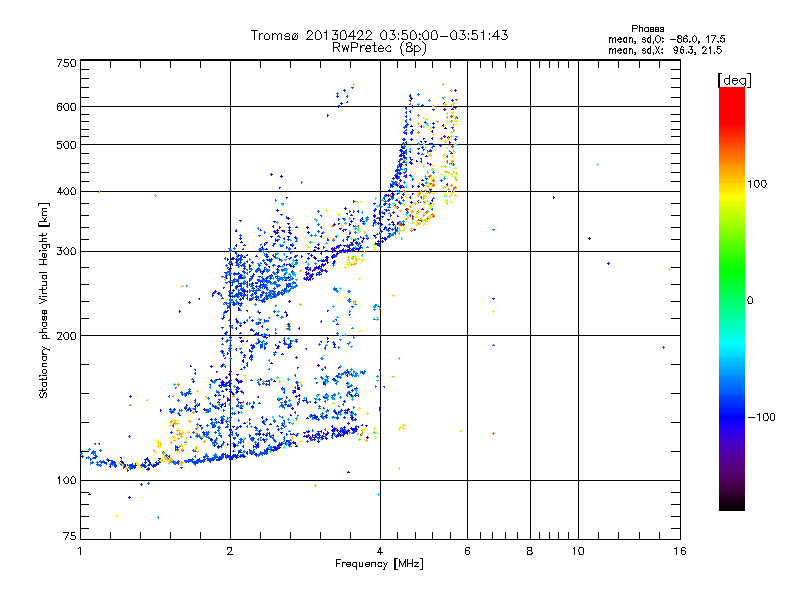Screen dimensions: 800x600
Task: Click the x-axis tick label '1'
Action: [80, 551]
